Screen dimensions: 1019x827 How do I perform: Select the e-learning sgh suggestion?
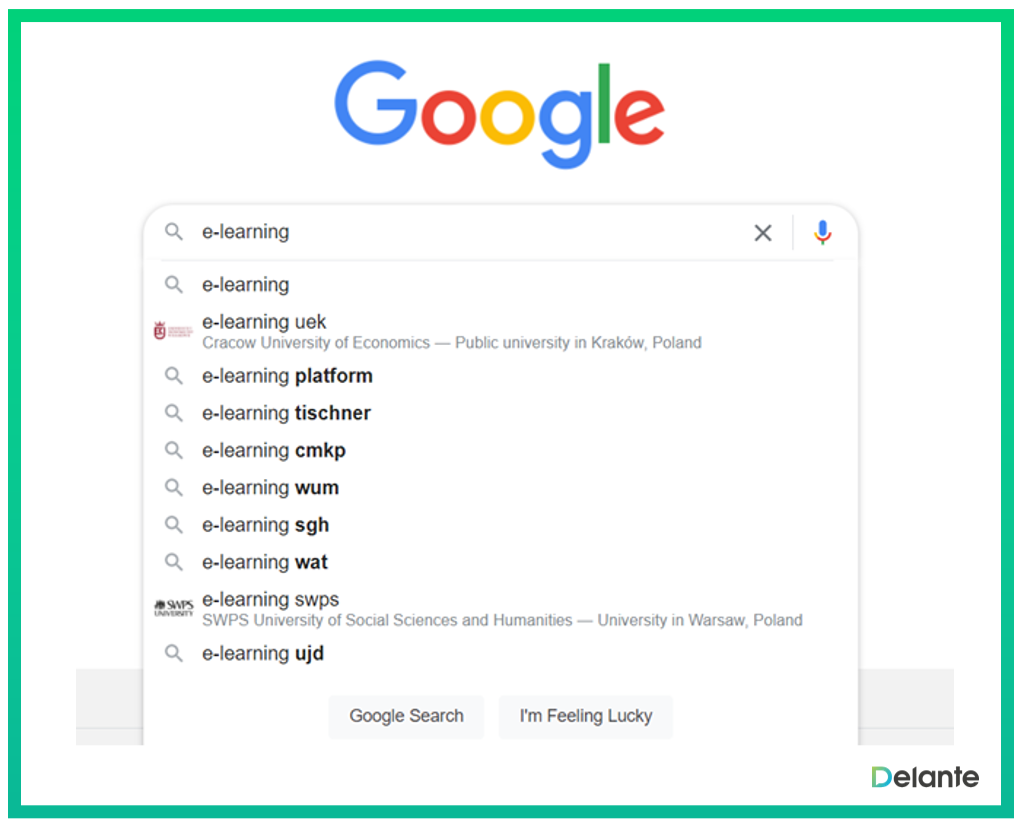click(265, 525)
